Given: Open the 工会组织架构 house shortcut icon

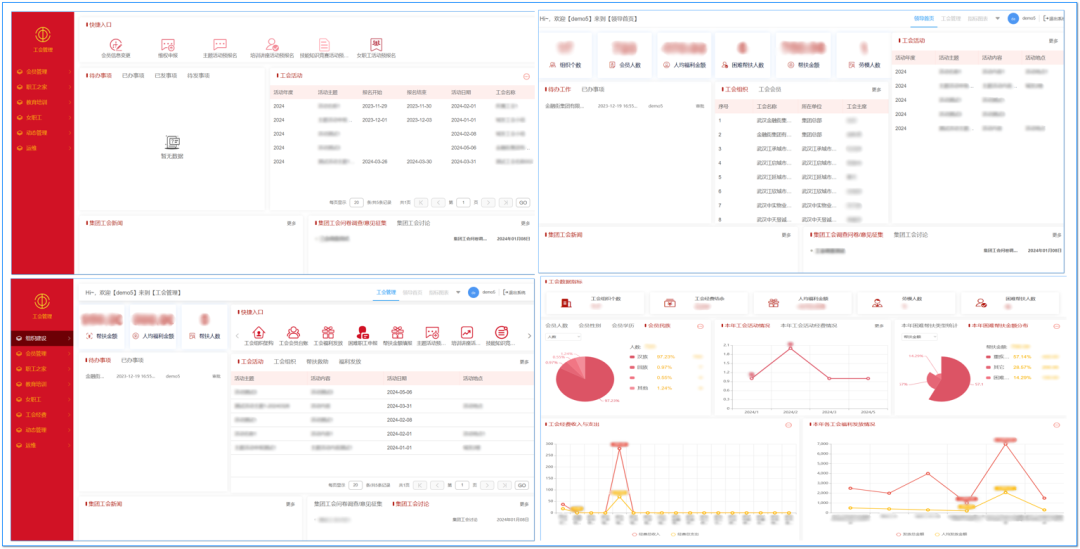Looking at the screenshot, I should pos(259,333).
